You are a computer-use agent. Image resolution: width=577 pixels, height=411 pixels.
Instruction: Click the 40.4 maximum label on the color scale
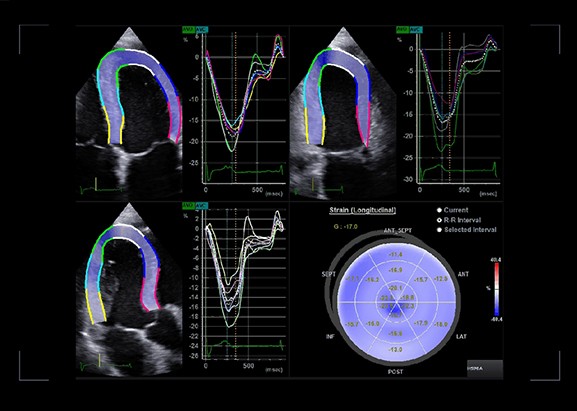(x=496, y=259)
